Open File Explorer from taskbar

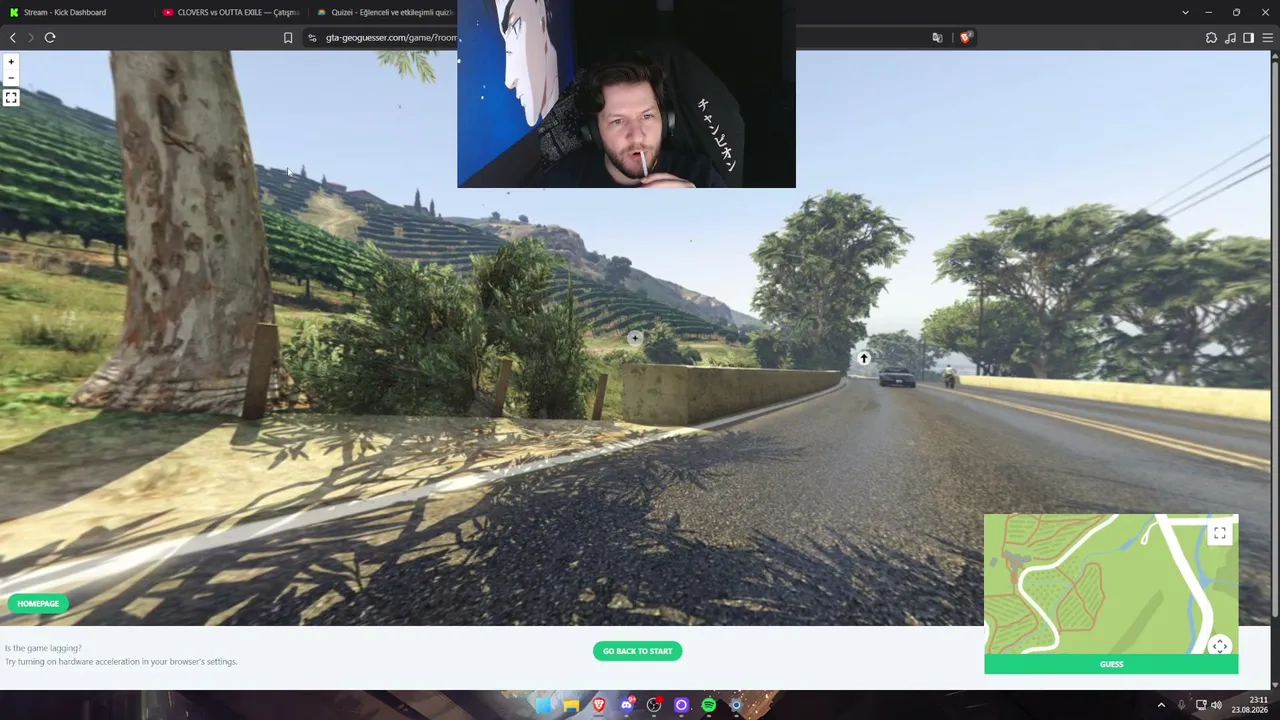(571, 705)
